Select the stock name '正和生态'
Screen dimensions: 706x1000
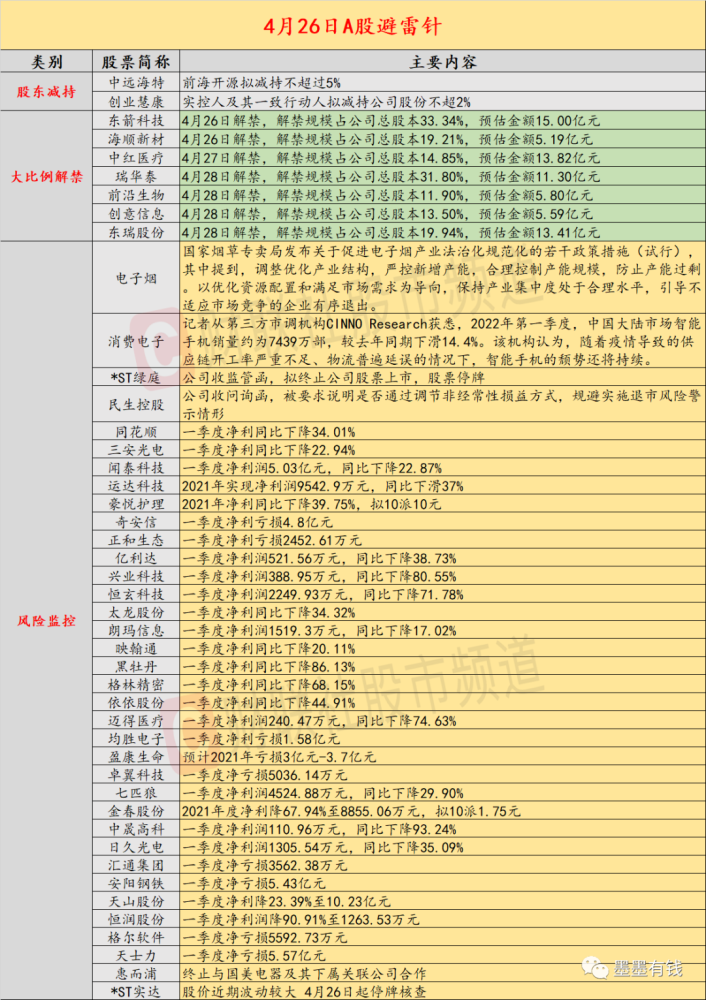[x=136, y=540]
